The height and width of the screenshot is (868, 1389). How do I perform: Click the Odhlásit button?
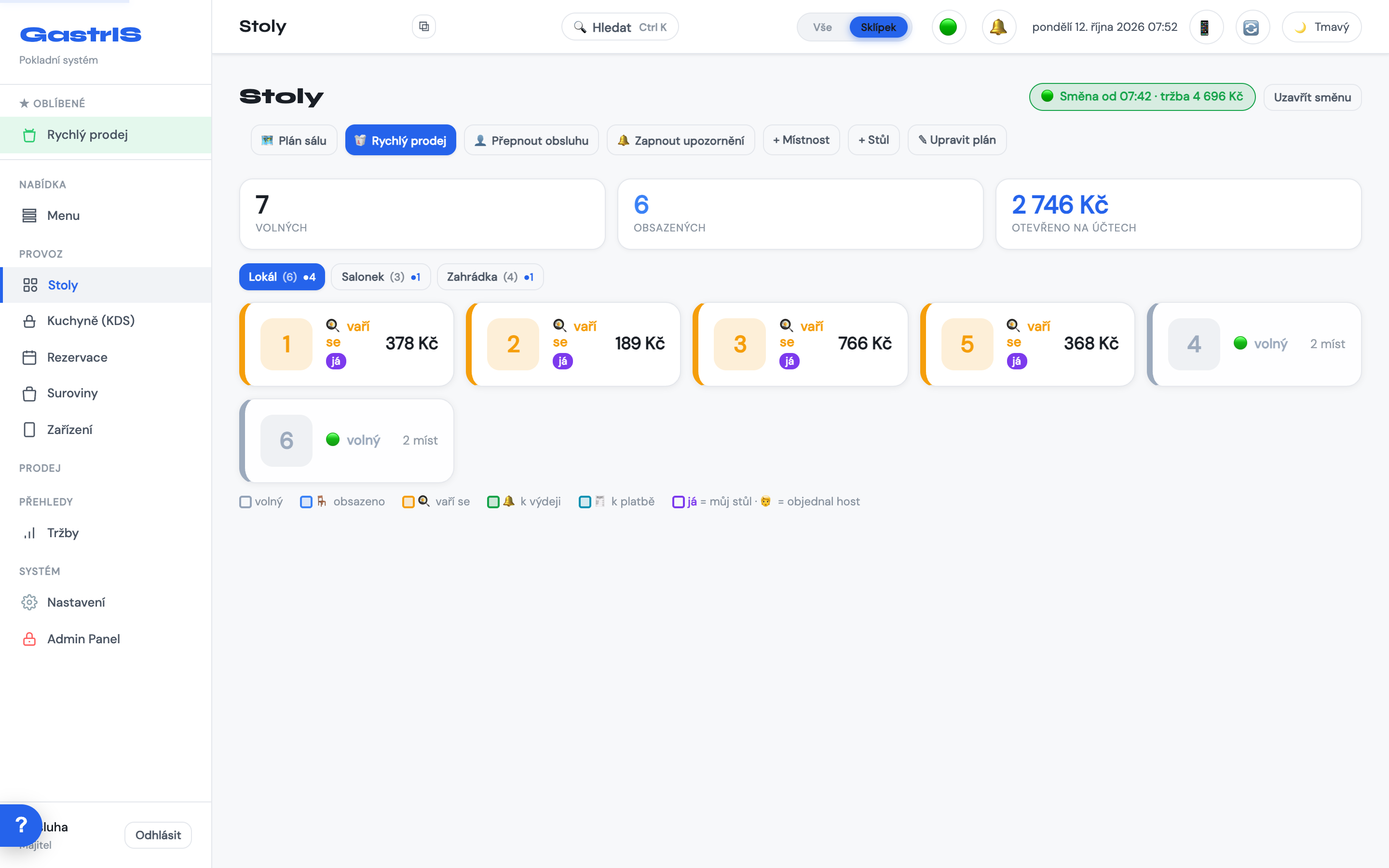click(158, 835)
